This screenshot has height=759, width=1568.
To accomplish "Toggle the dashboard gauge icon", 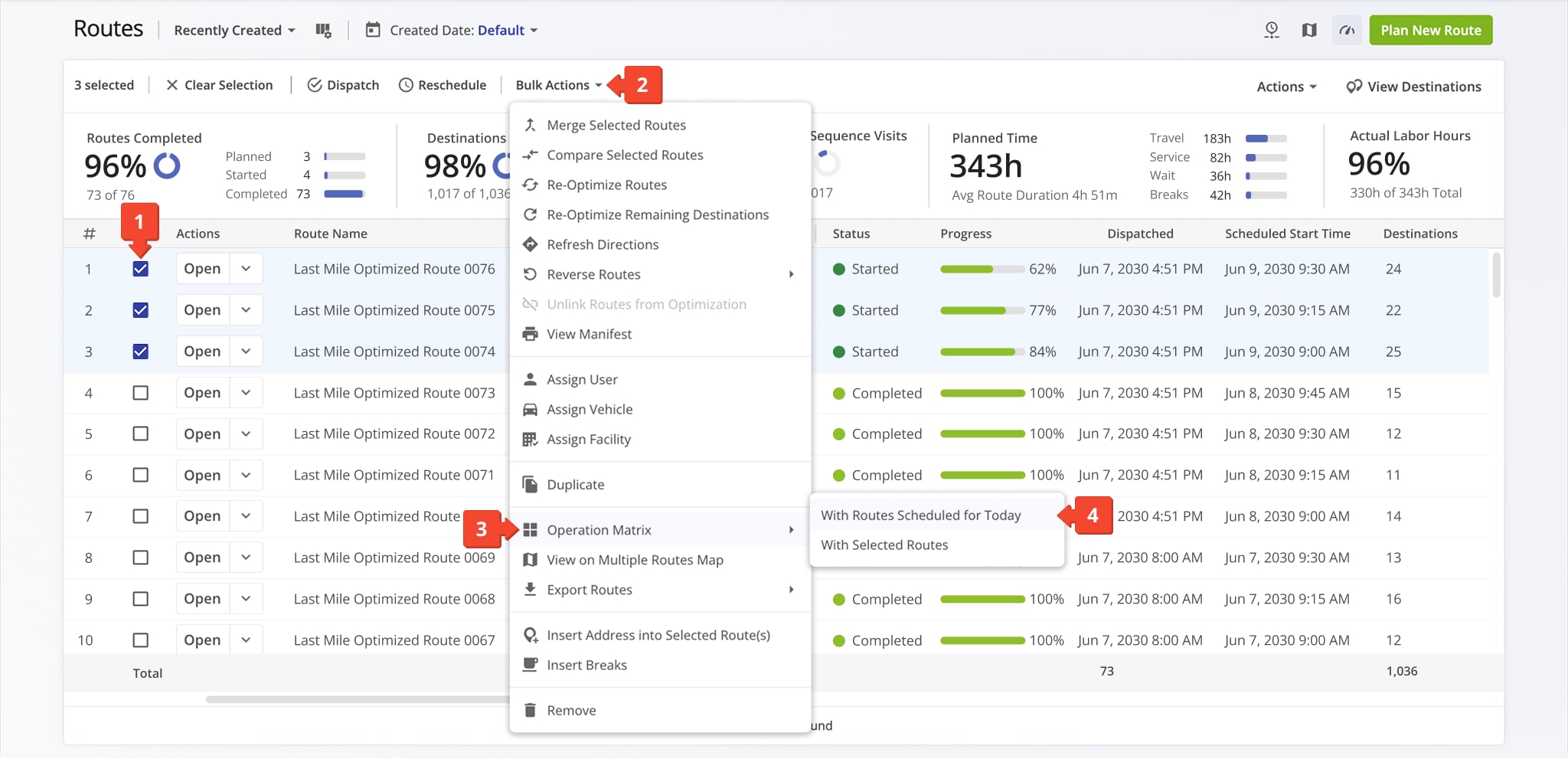I will tap(1347, 31).
